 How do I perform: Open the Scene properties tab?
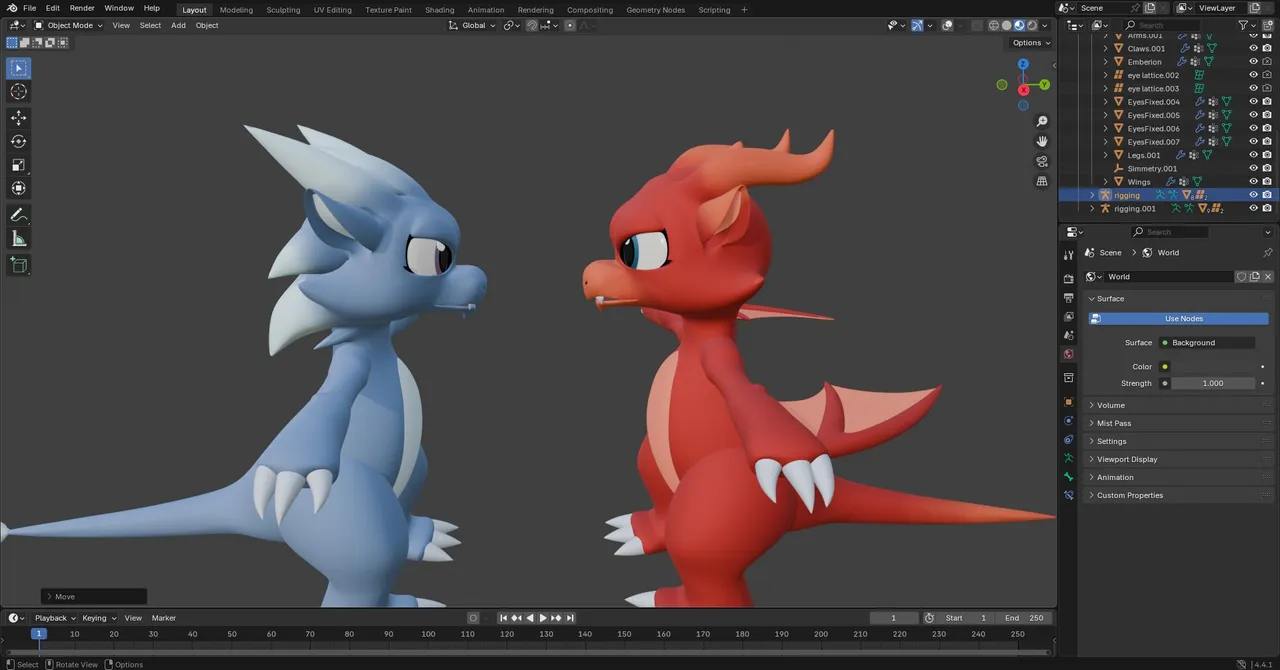click(x=1068, y=335)
